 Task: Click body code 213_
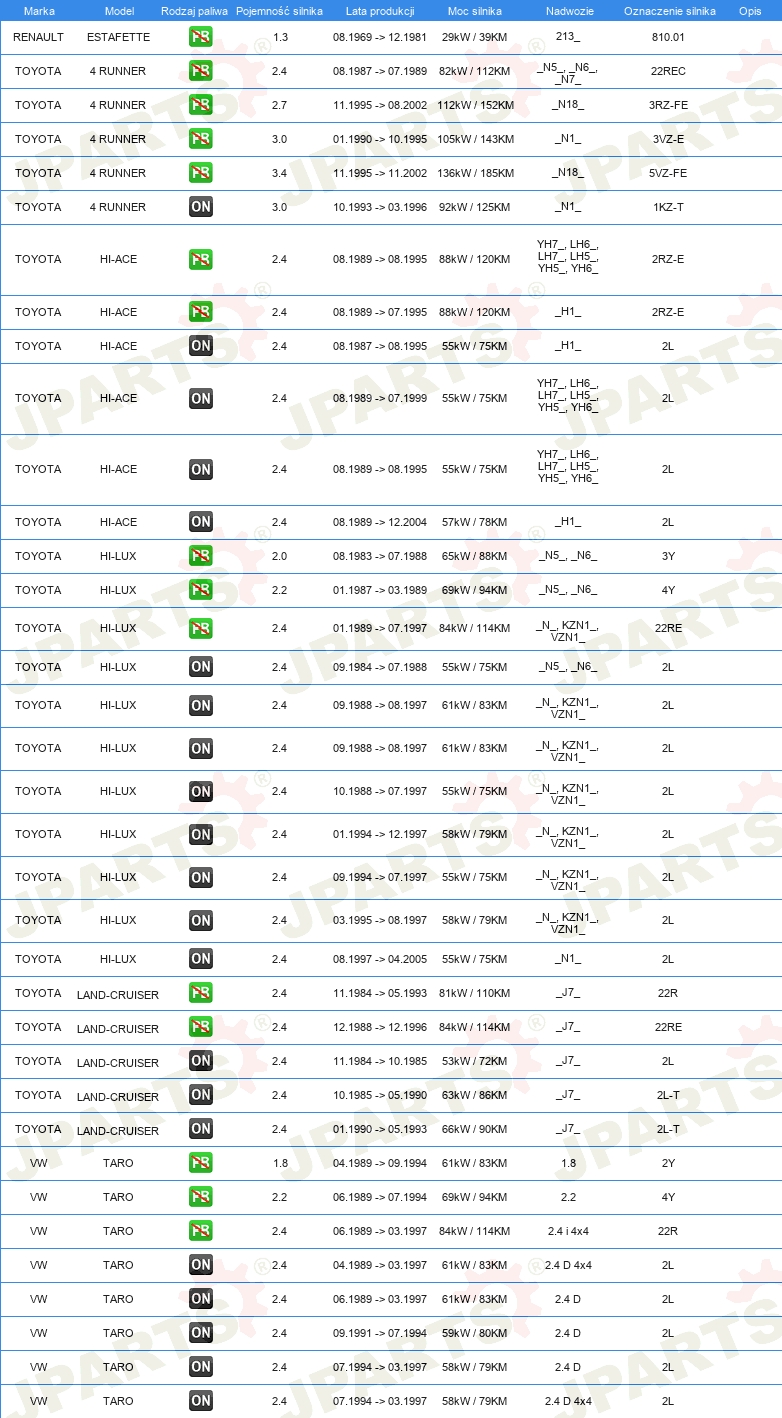(568, 37)
